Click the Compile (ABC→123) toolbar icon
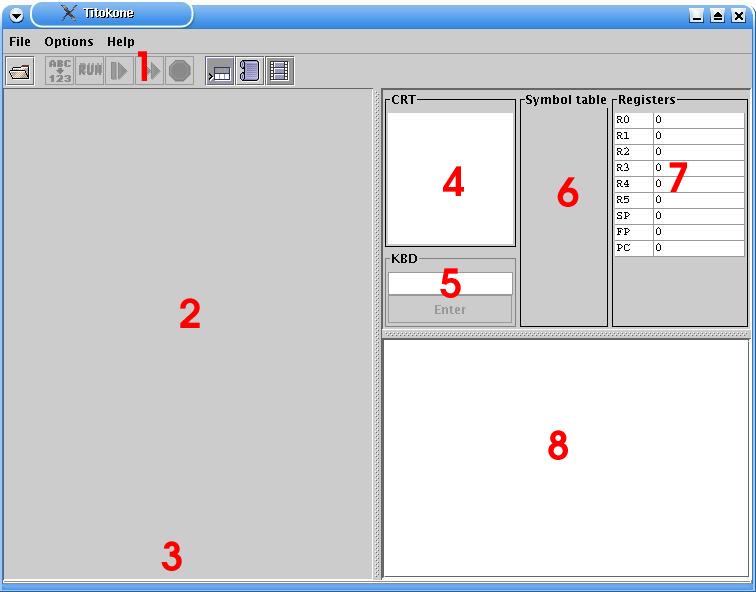The width and height of the screenshot is (756, 592). click(x=60, y=71)
